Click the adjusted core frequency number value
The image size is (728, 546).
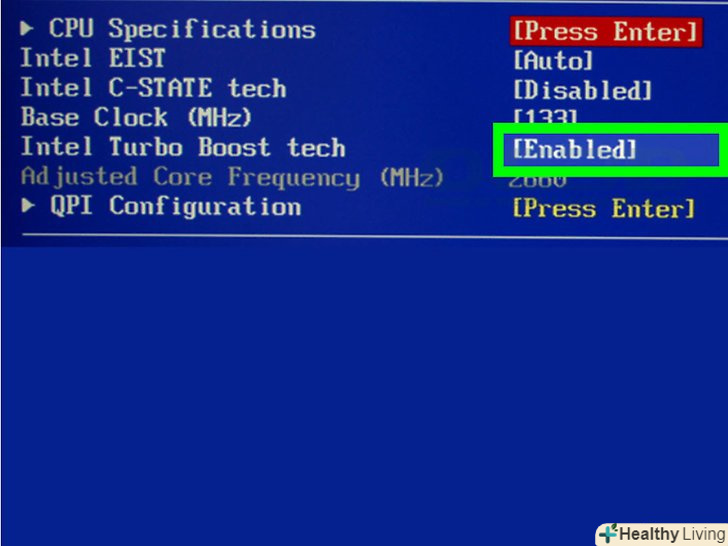tap(538, 182)
